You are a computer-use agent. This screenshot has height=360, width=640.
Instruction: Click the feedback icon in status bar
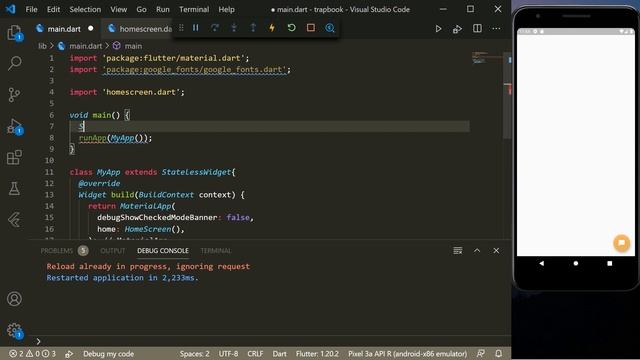point(481,354)
